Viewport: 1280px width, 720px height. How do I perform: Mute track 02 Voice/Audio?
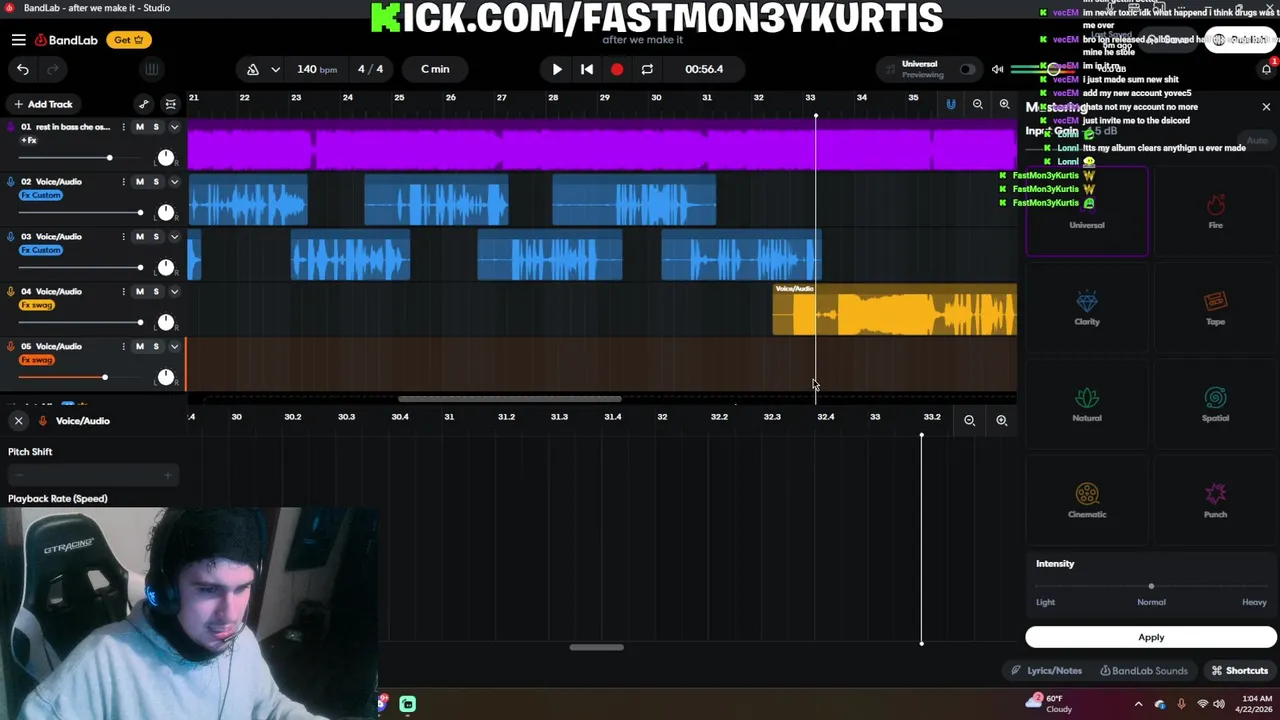click(x=140, y=182)
